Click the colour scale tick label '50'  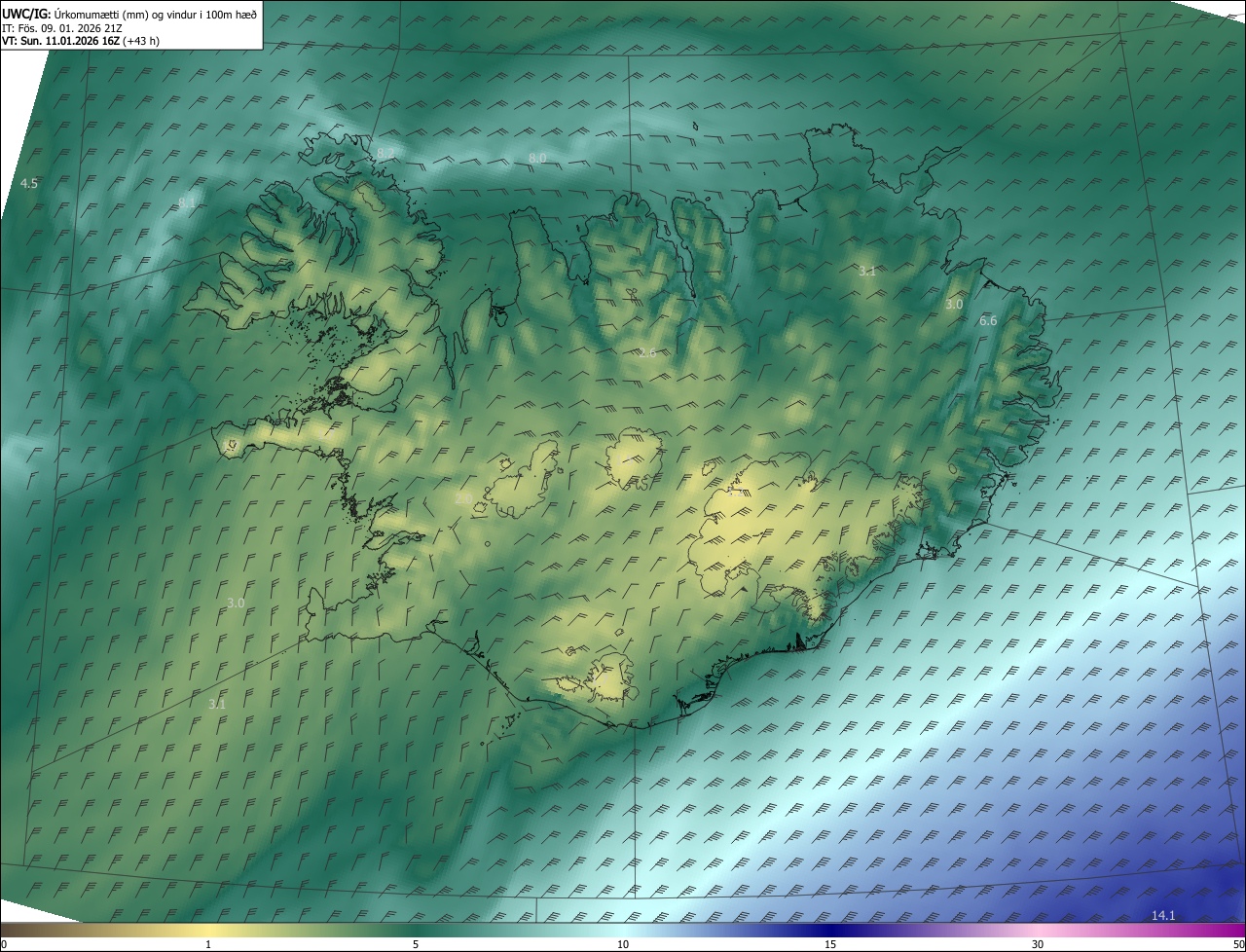pos(1238,944)
